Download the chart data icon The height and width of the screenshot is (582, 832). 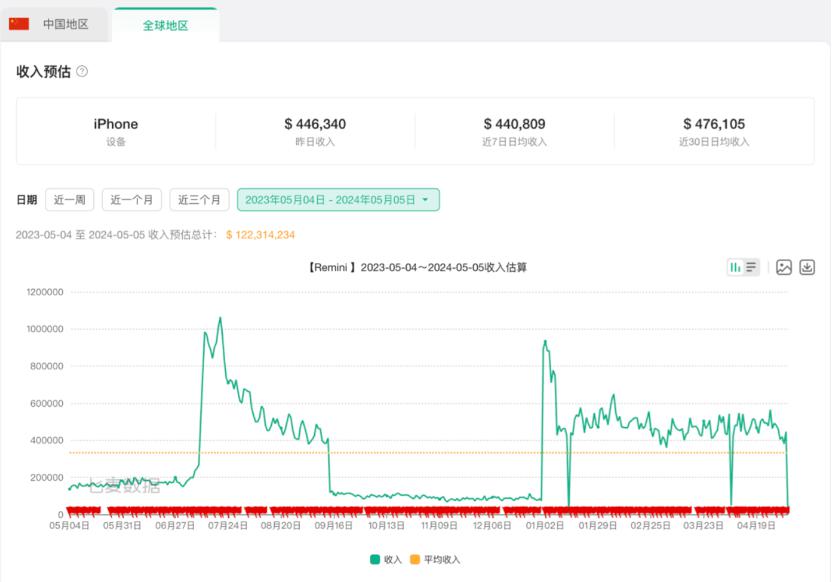[807, 267]
